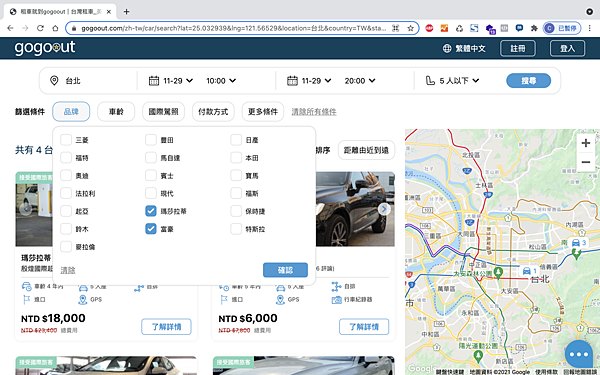Uncheck the 瑪莎拉蒂 brand checkbox
This screenshot has height=375, width=600.
(151, 211)
